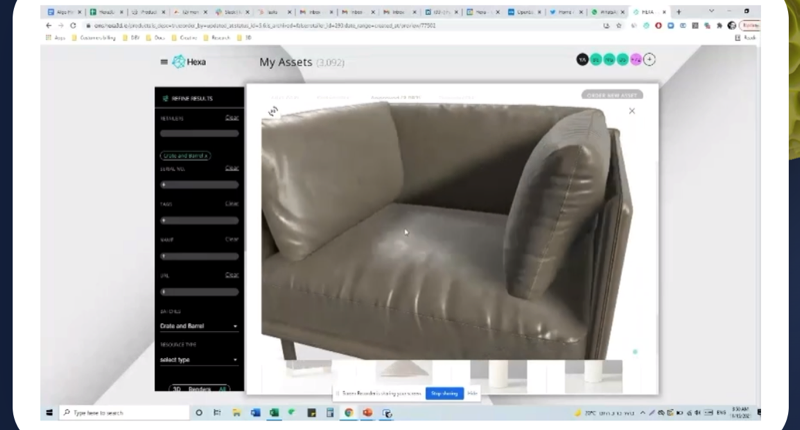This screenshot has height=430, width=800.
Task: Go forward in the browser
Action: [x=61, y=26]
